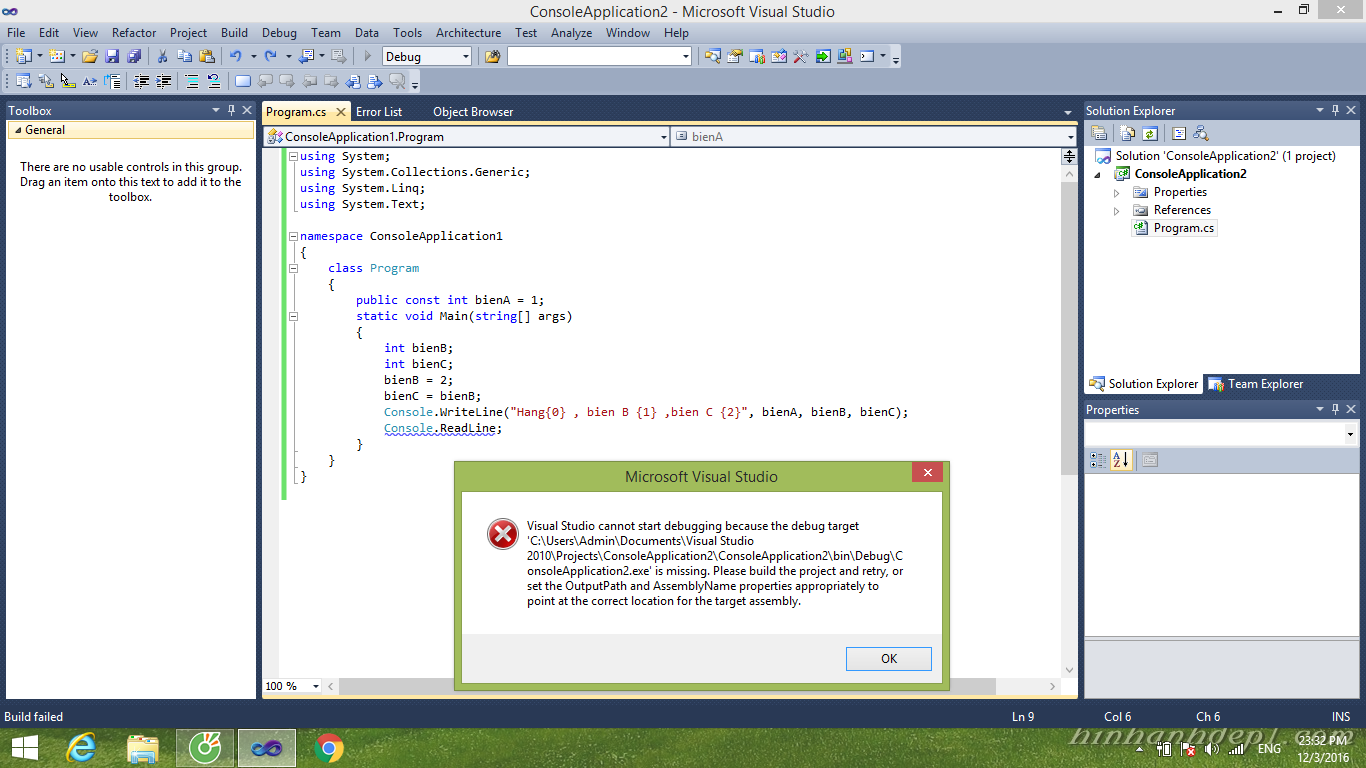Open the Toolbox wrench icon in toolbar

[800, 57]
